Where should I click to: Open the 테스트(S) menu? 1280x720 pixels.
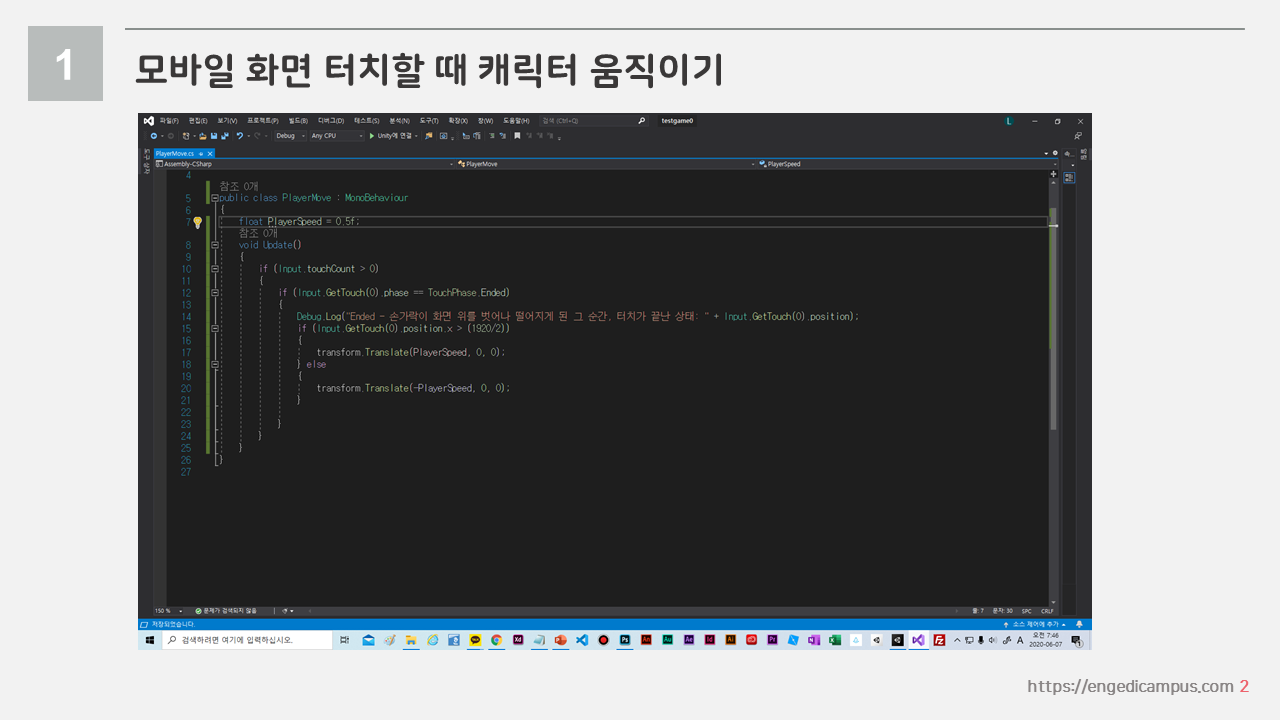(x=367, y=121)
